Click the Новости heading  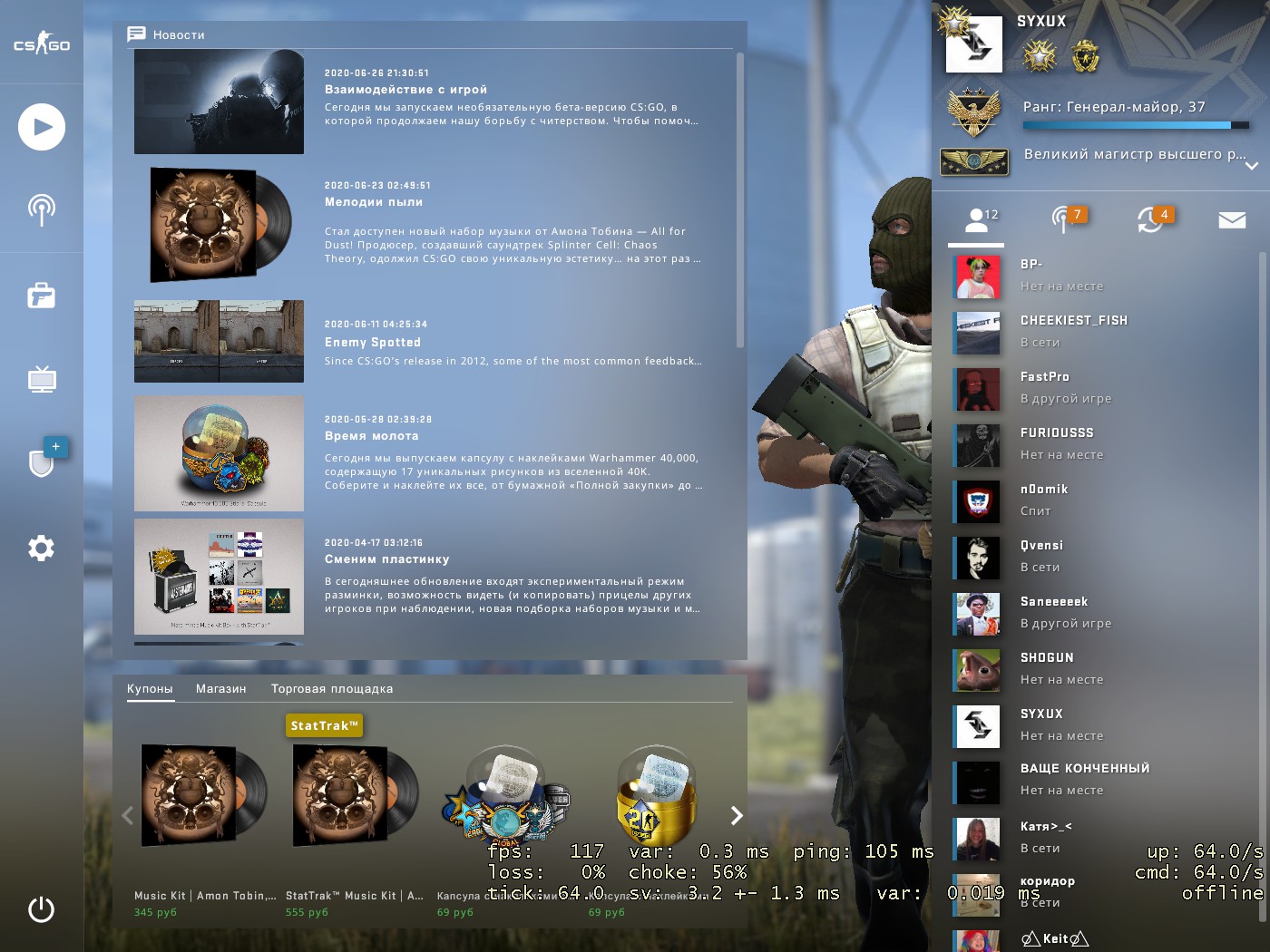179,35
